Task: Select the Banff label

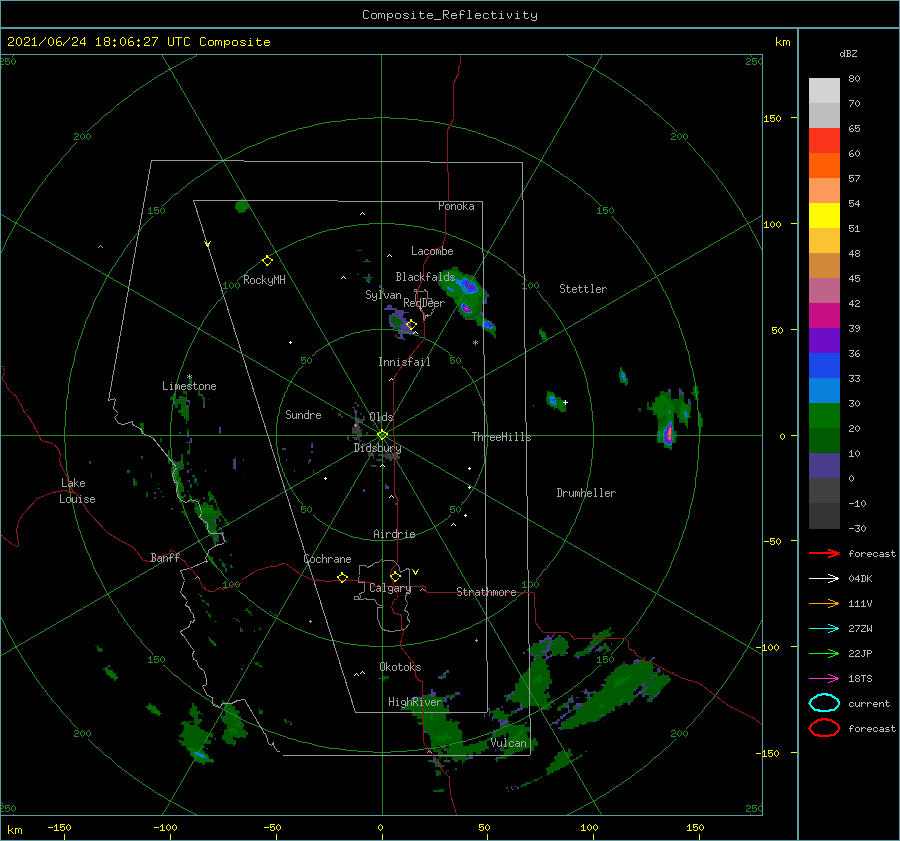Action: pyautogui.click(x=165, y=557)
